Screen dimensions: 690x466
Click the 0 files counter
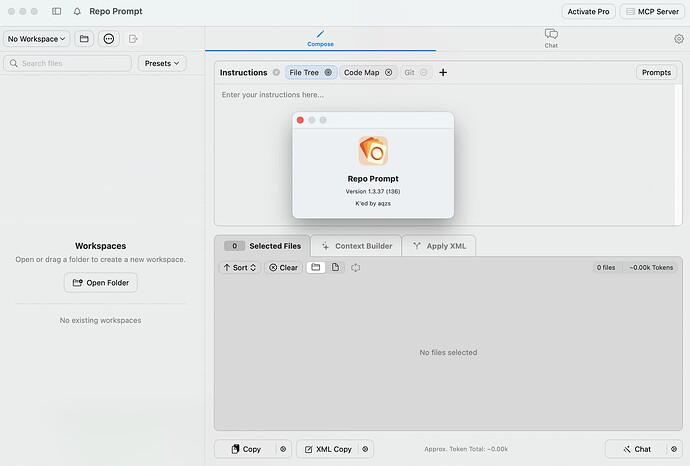point(606,268)
